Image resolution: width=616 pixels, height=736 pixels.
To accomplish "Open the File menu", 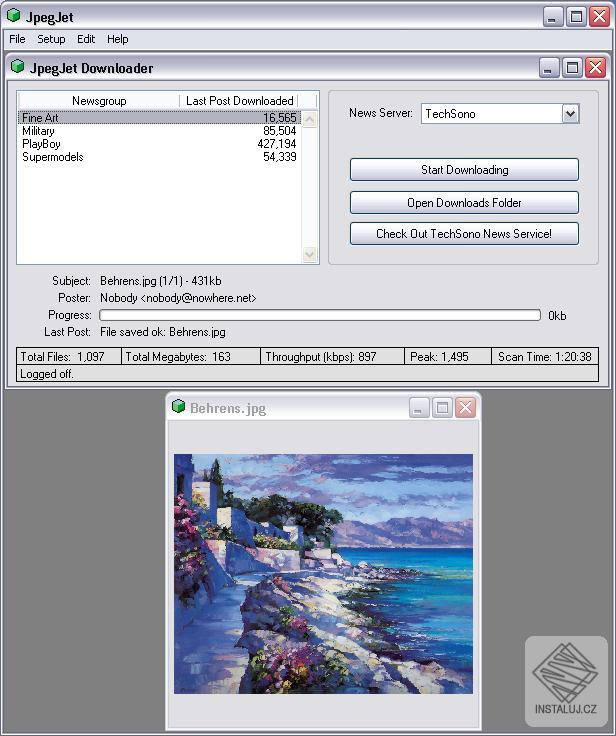I will 17,39.
